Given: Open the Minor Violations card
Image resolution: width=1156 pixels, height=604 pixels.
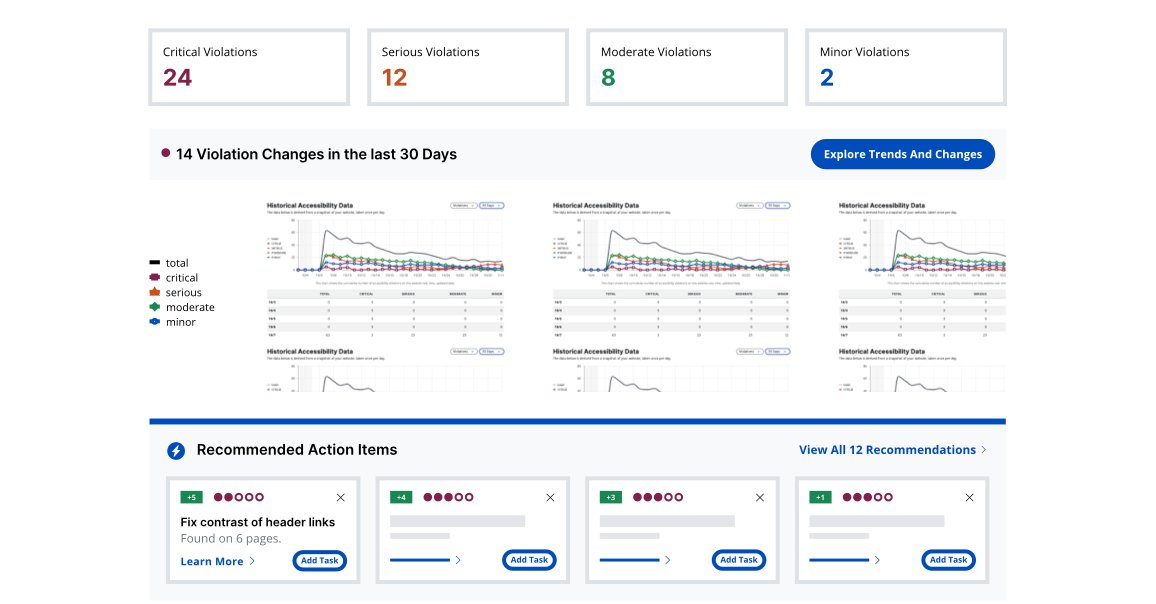Looking at the screenshot, I should 905,67.
